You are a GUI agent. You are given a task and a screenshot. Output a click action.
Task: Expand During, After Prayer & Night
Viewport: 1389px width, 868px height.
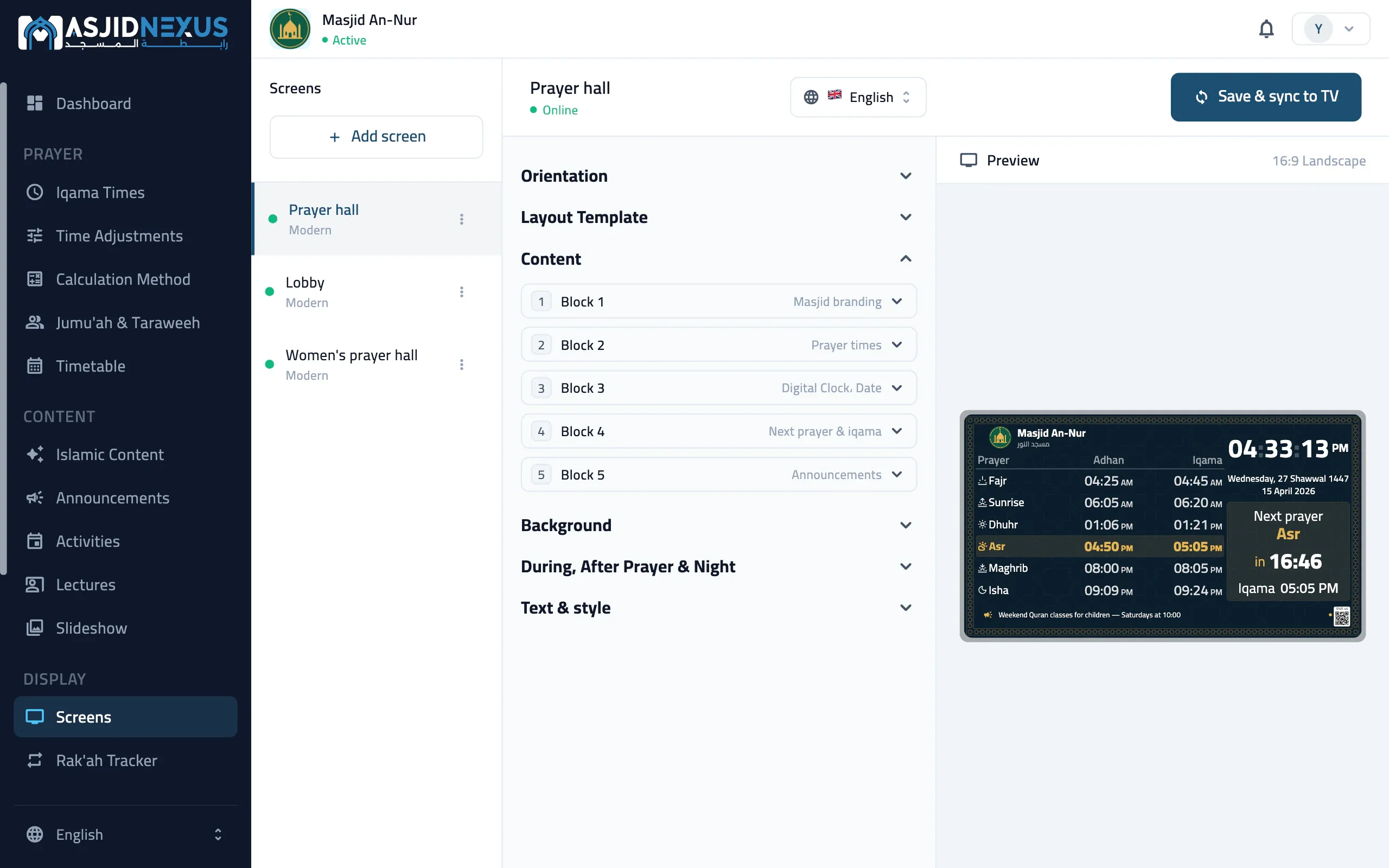pos(718,566)
